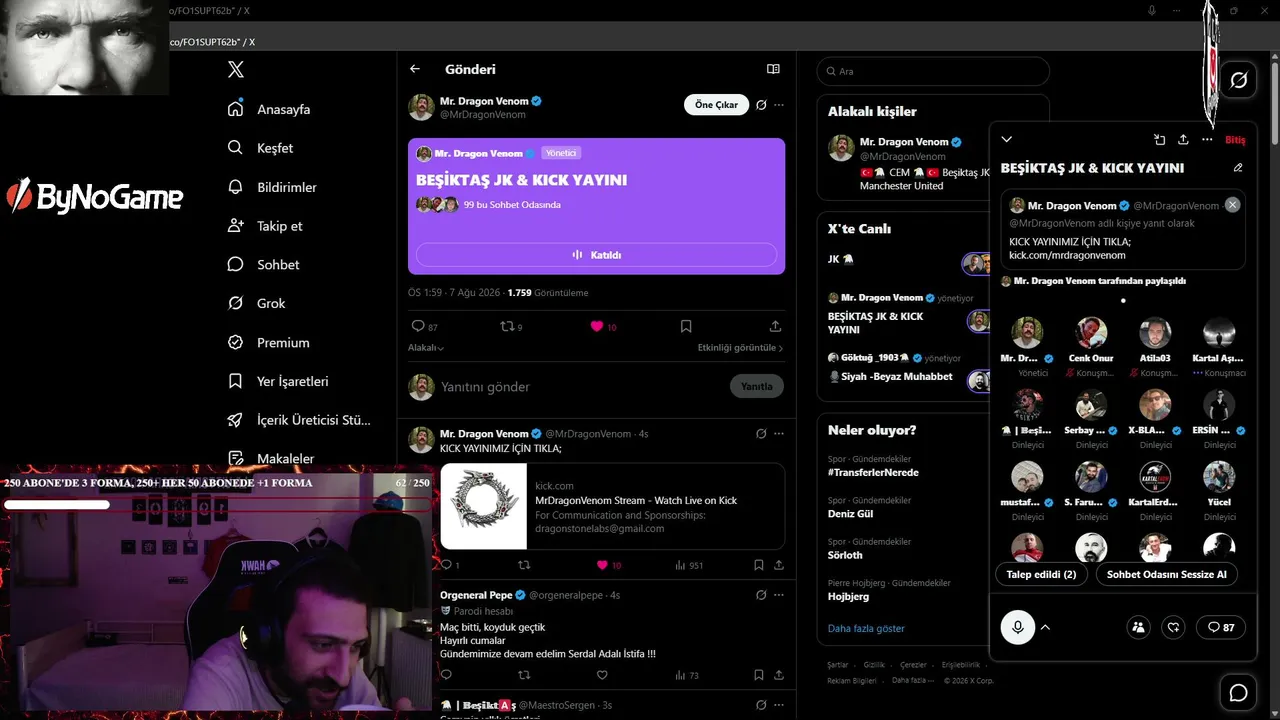Screen dimensions: 1280x720
Task: Like Orgeneral Pepe's reply
Action: pyautogui.click(x=602, y=675)
